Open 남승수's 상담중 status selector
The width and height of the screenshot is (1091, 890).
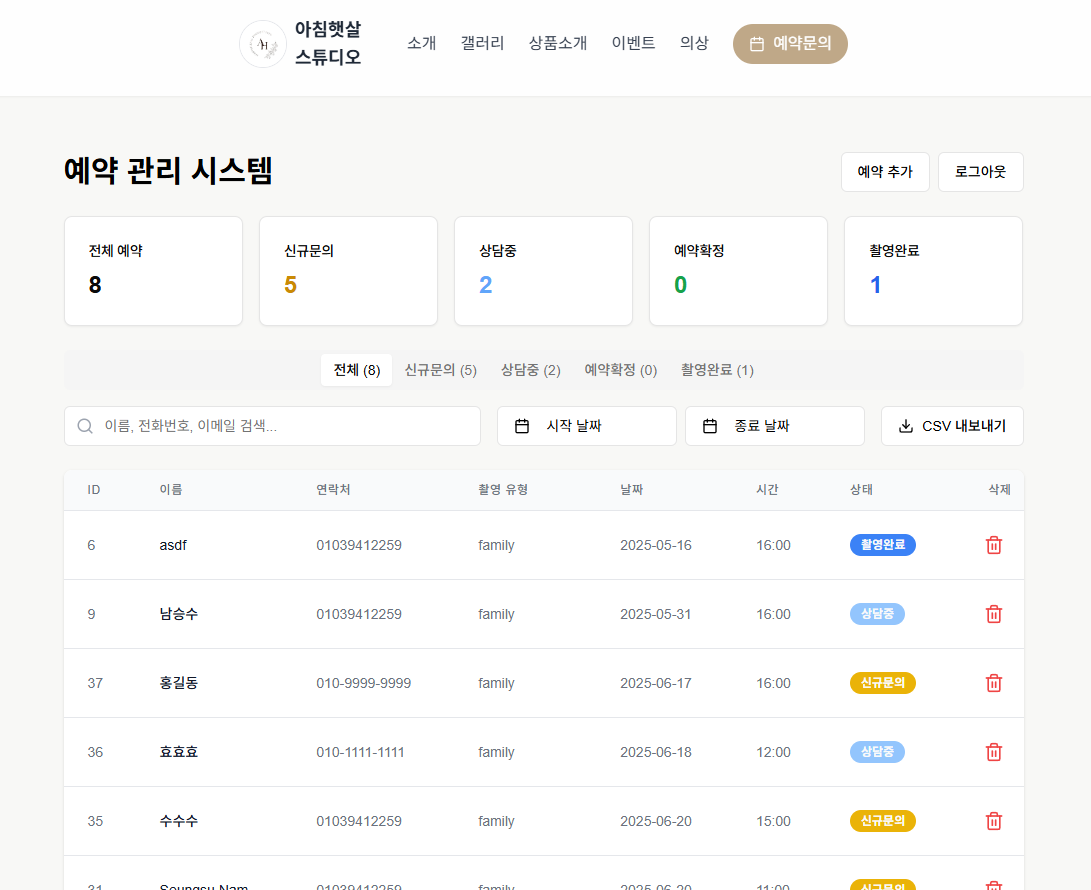(x=877, y=614)
